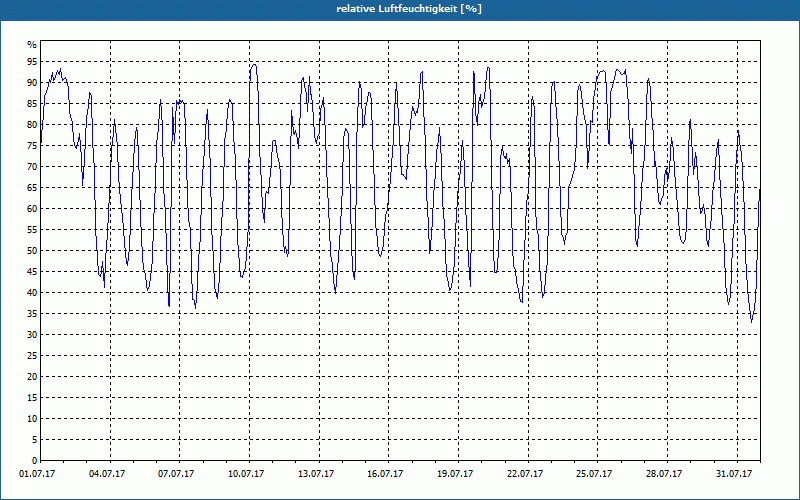Viewport: 800px width, 500px height.
Task: Click the date label 13.07.17
Action: pyautogui.click(x=316, y=474)
